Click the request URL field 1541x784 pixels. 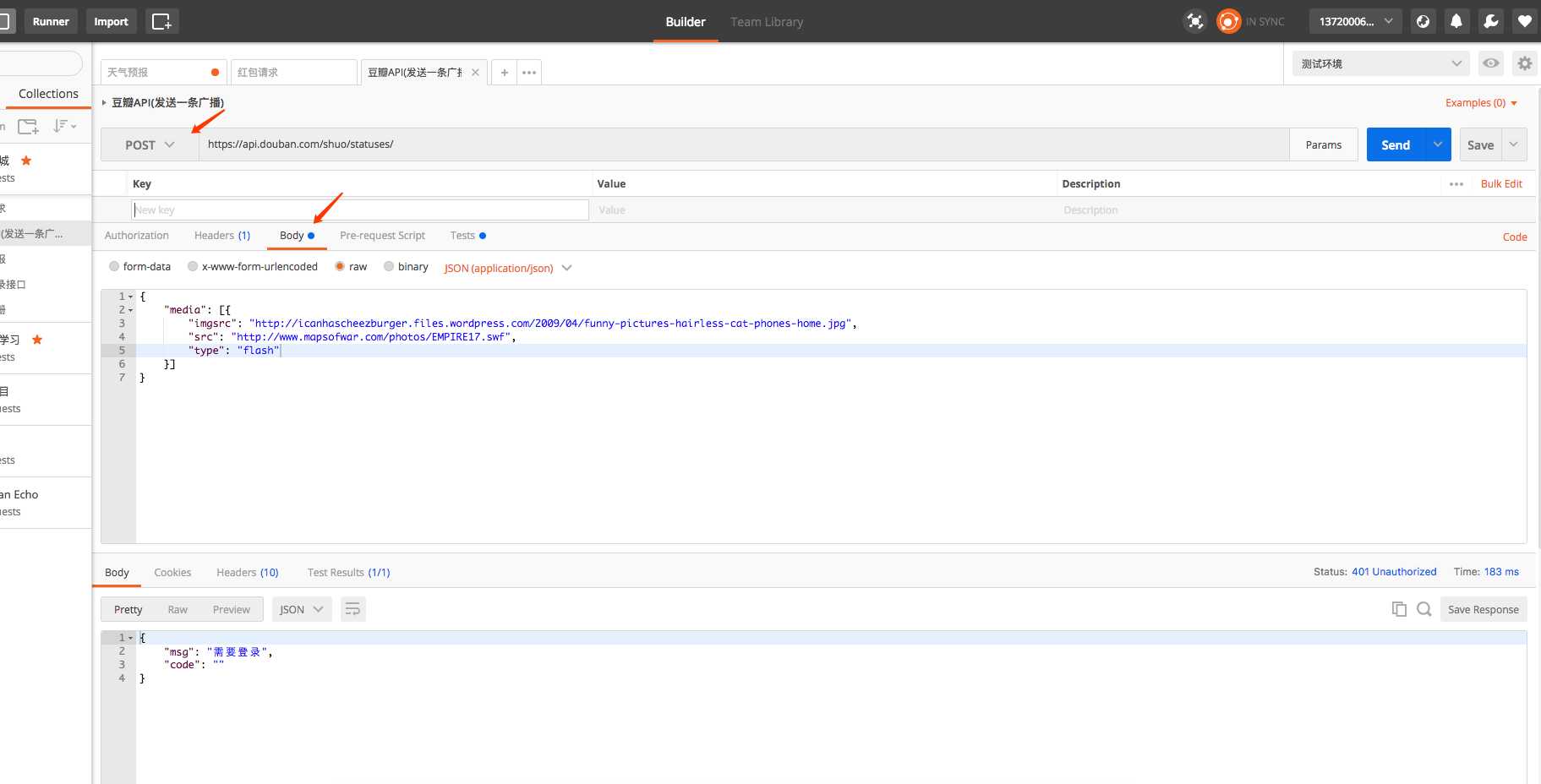point(744,144)
